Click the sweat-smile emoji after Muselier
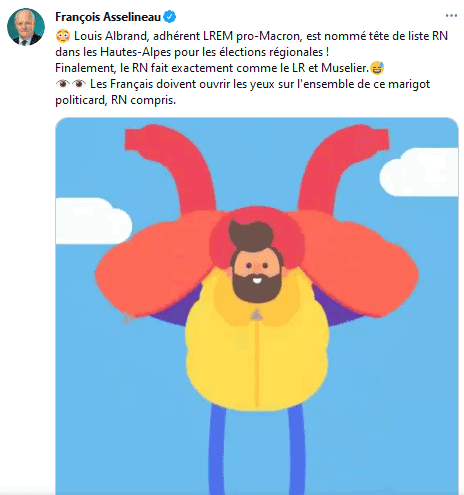 377,68
